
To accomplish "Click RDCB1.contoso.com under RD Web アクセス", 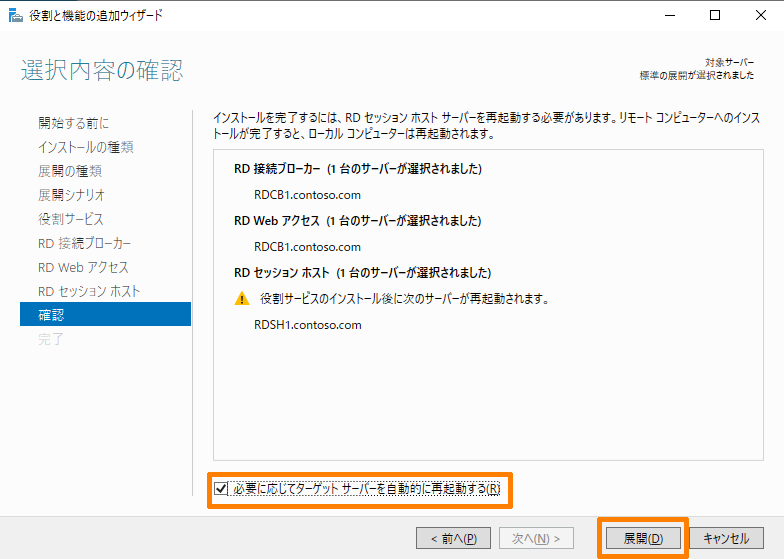I will point(307,247).
